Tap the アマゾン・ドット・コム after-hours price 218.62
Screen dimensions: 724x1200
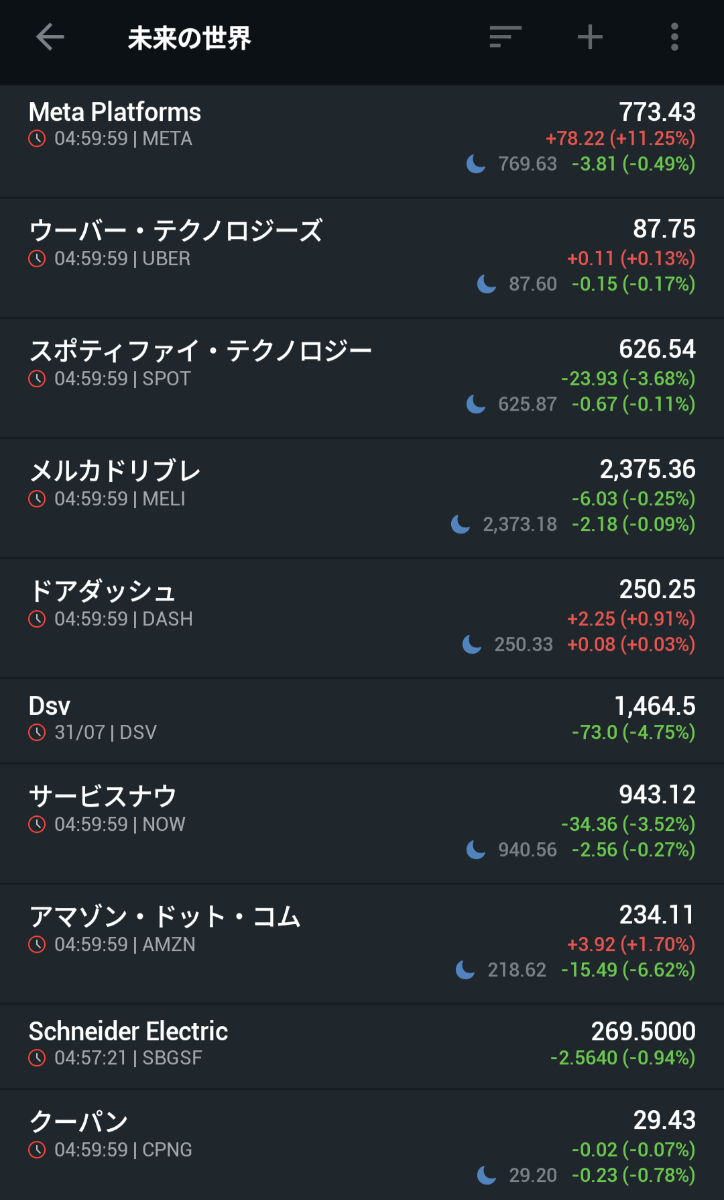click(516, 970)
